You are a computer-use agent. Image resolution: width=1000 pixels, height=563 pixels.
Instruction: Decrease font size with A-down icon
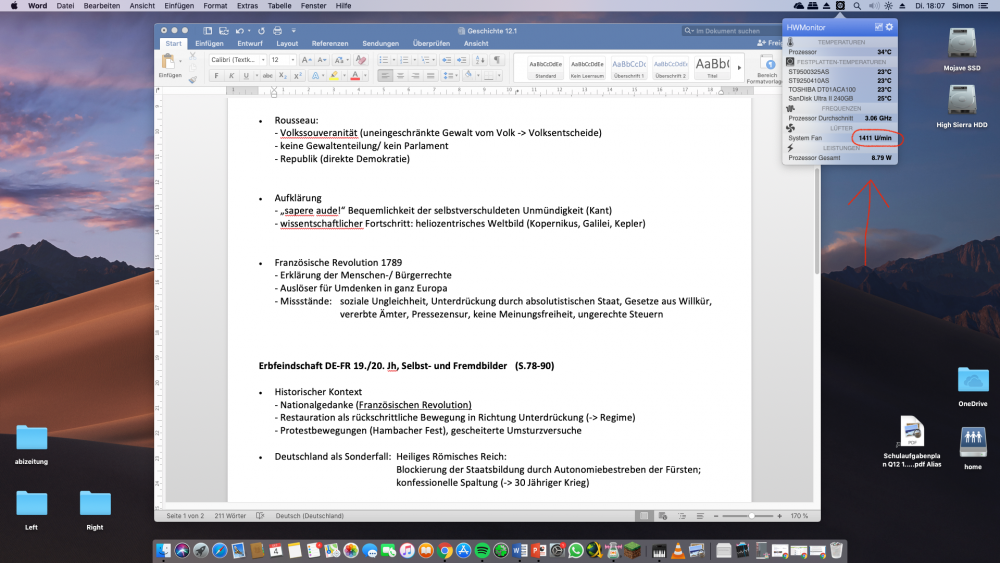[x=322, y=60]
